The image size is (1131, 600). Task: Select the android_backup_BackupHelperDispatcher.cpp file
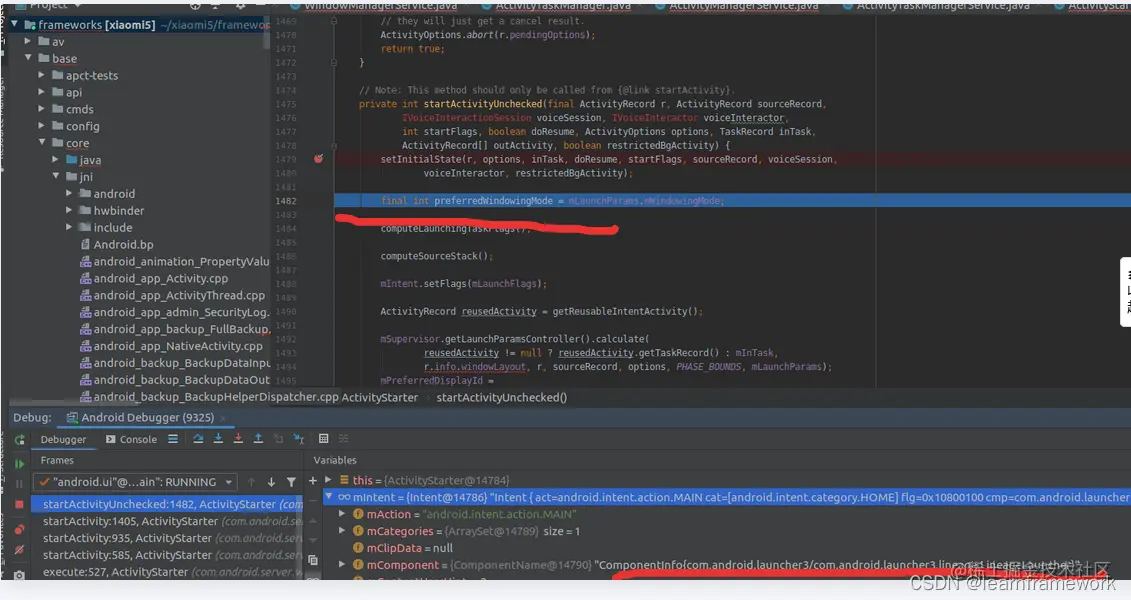click(x=209, y=397)
